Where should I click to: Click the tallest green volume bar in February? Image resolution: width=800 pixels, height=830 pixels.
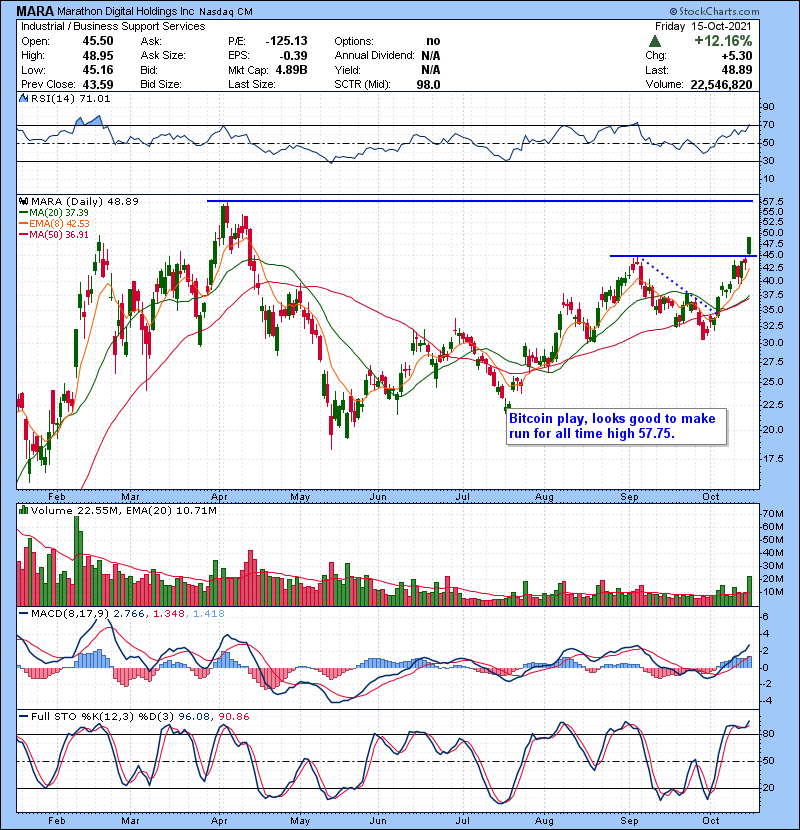tap(77, 561)
